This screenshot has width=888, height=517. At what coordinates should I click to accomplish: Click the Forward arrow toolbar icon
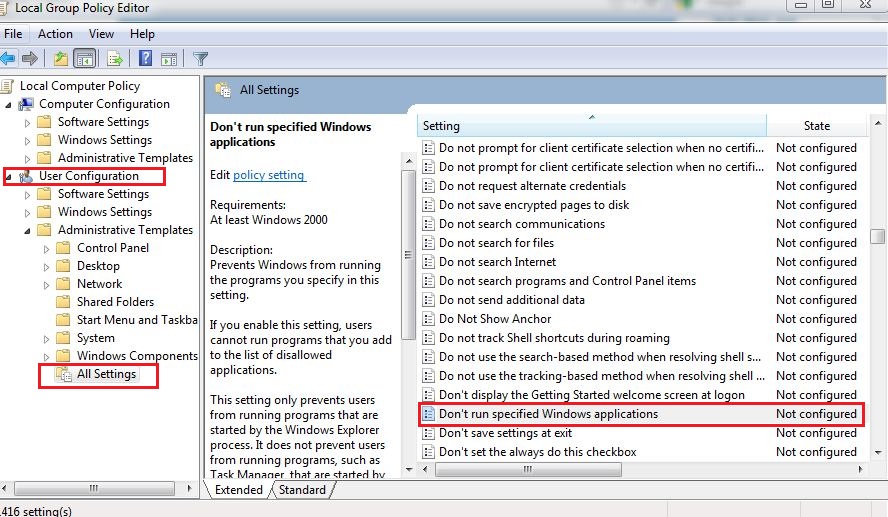pyautogui.click(x=30, y=58)
